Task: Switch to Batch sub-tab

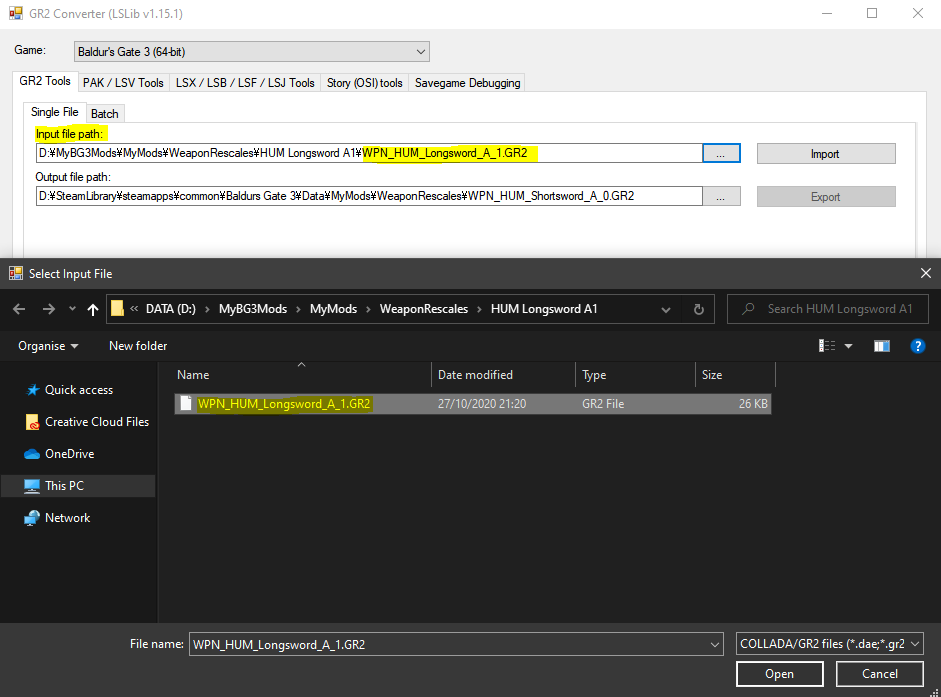Action: [x=104, y=113]
